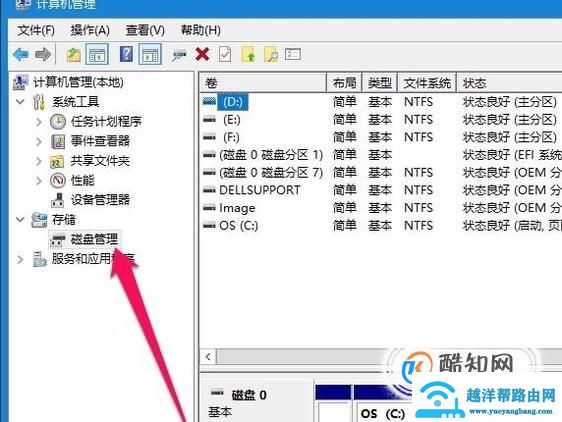Screen dimensions: 562x422
Task: Open the 帮助(H) menu
Action: coord(200,30)
